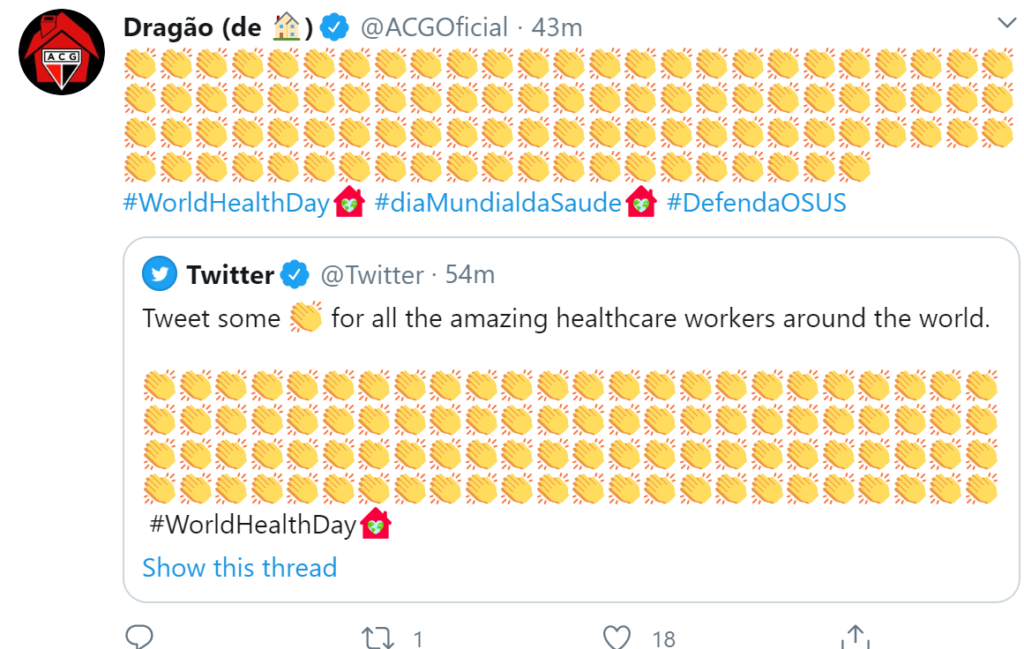Open the @ACGOficial handle
Viewport: 1024px width, 649px height.
433,27
